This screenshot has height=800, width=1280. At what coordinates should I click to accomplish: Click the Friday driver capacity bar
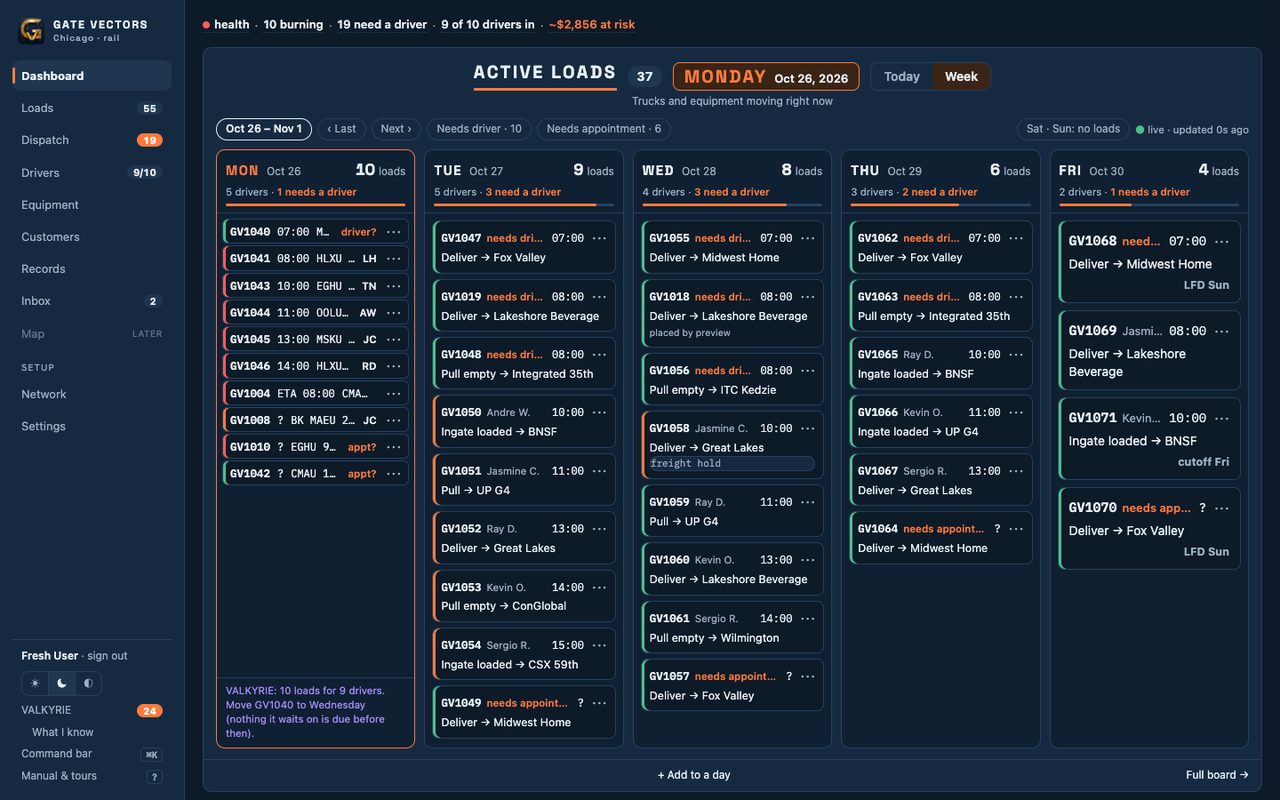1149,205
